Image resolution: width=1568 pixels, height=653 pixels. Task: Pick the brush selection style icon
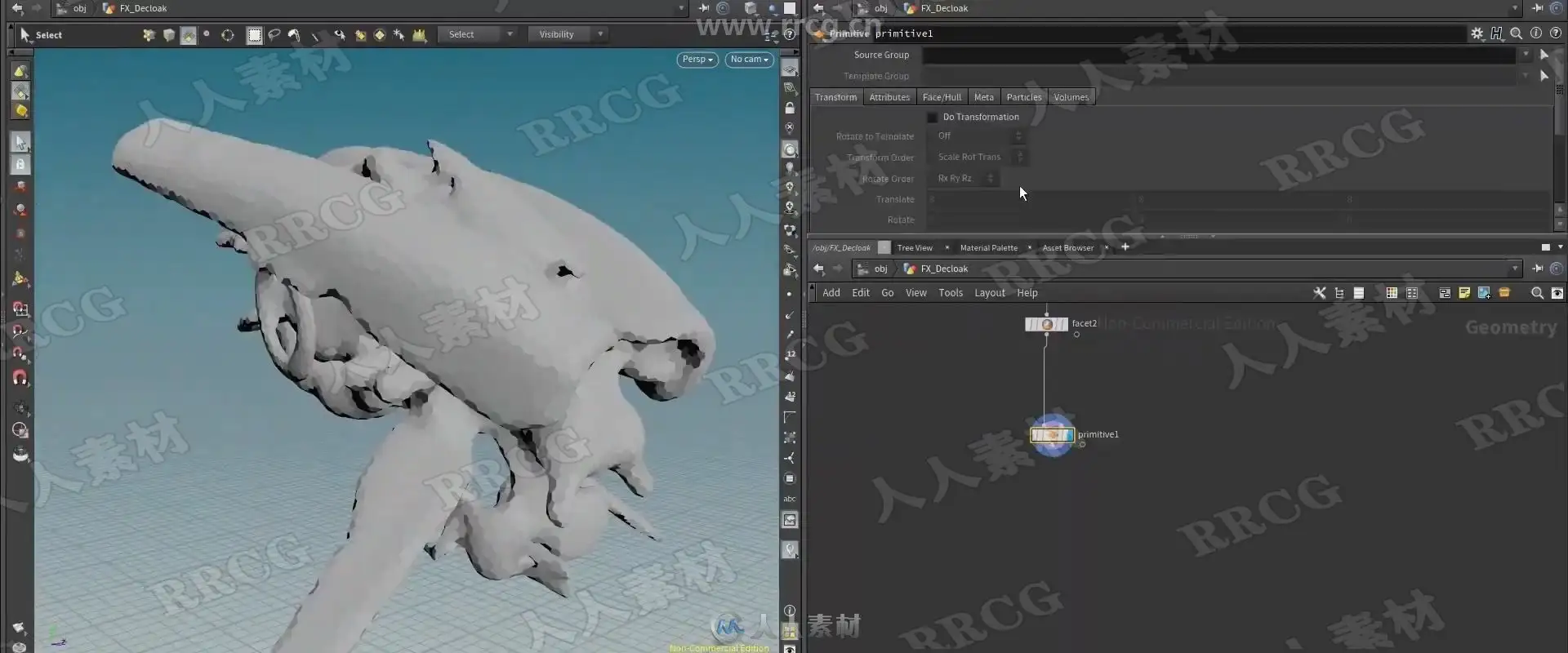tap(294, 35)
